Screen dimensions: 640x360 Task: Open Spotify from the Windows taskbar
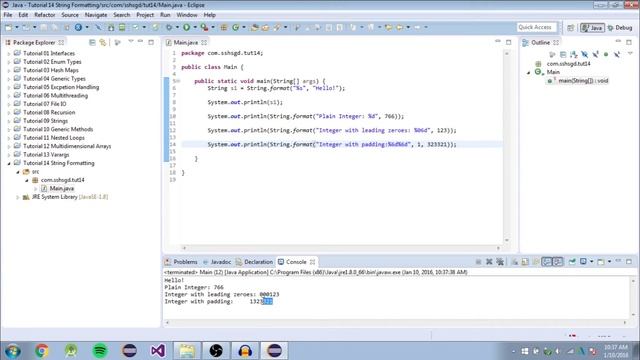(100, 351)
